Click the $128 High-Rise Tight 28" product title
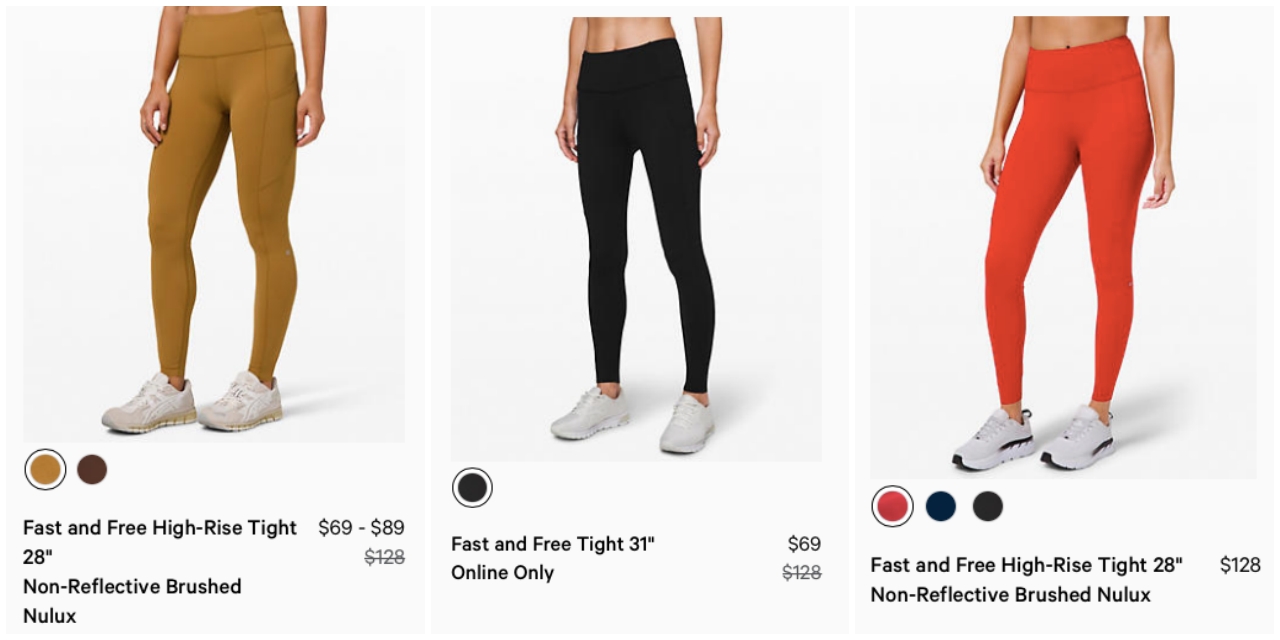1280x640 pixels. click(x=1026, y=565)
